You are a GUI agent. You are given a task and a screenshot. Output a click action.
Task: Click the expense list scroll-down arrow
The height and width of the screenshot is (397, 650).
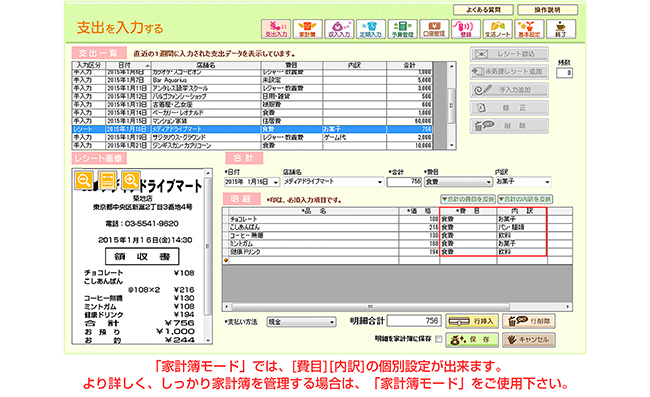(x=451, y=146)
